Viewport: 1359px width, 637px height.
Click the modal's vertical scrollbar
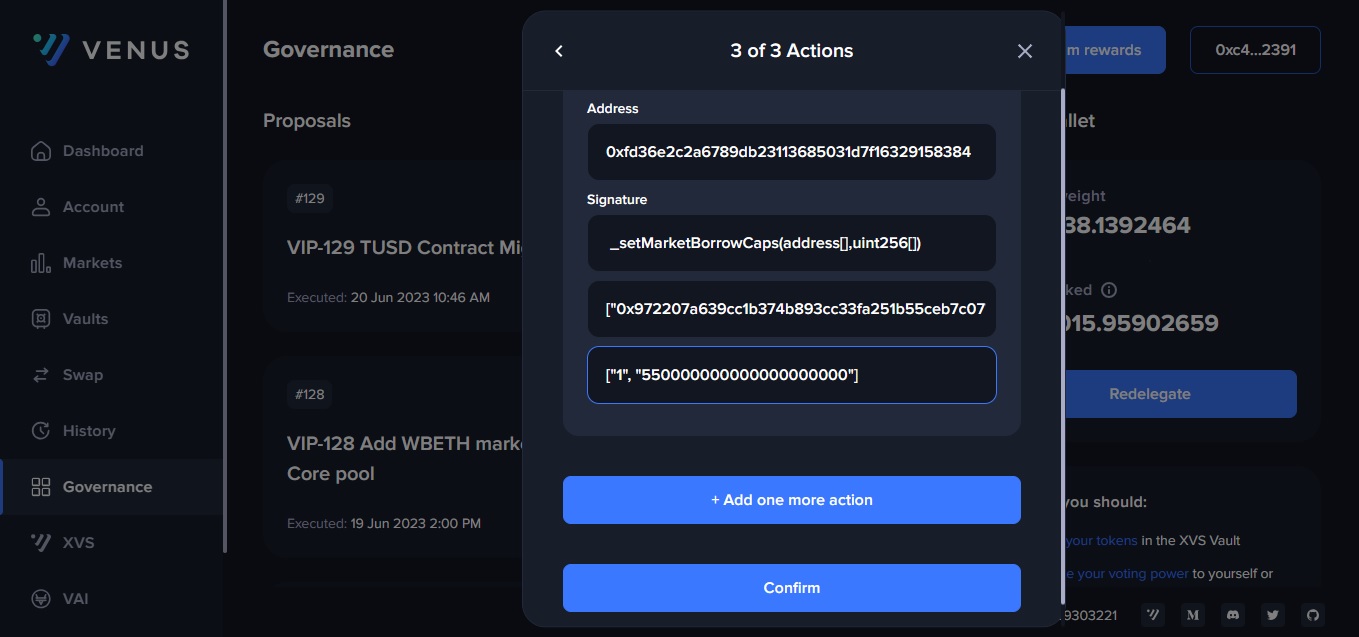click(x=1062, y=300)
